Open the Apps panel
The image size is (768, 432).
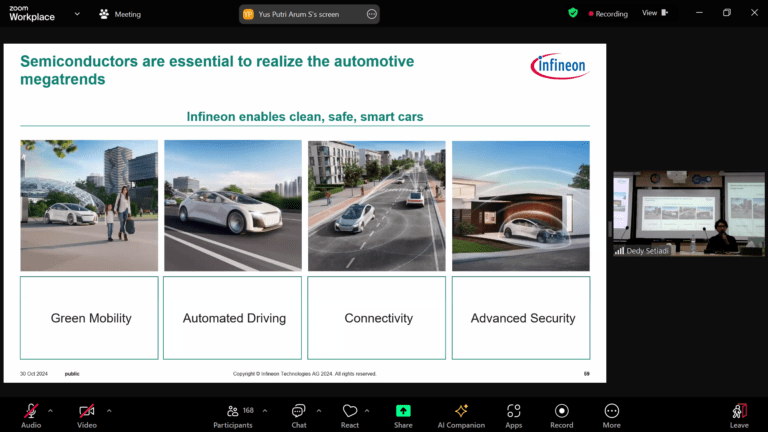tap(513, 411)
